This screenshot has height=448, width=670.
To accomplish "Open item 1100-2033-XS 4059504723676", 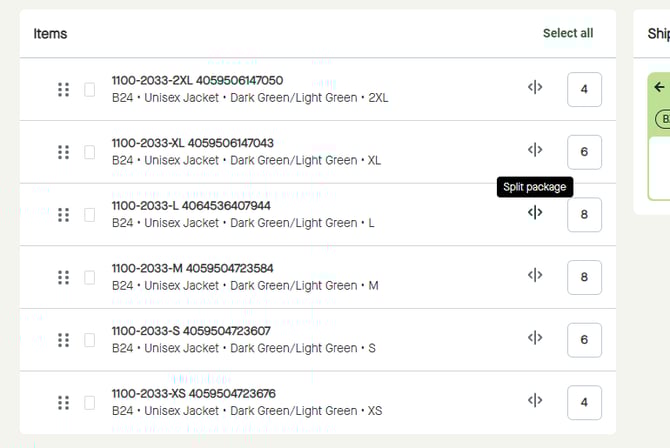I will point(193,393).
